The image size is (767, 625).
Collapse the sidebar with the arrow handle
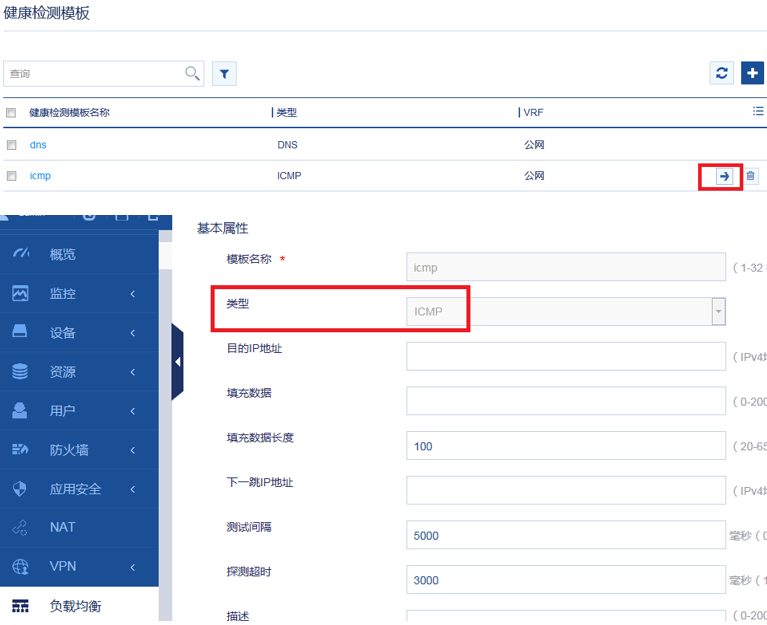click(177, 362)
